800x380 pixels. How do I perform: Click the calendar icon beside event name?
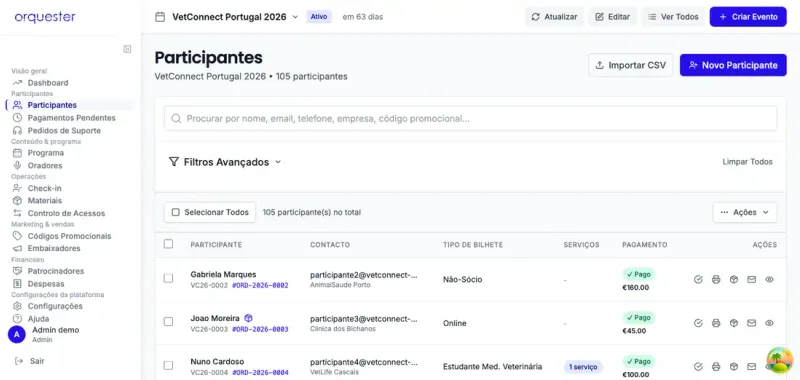coord(160,17)
